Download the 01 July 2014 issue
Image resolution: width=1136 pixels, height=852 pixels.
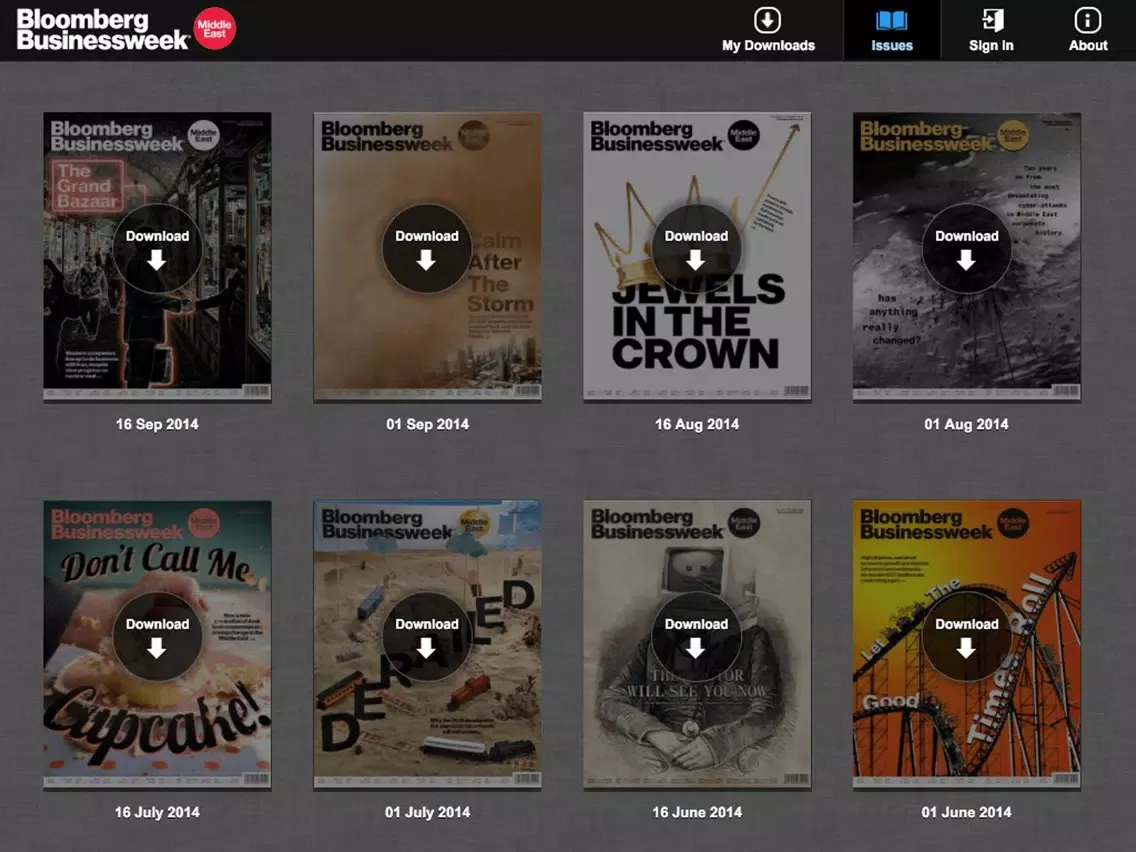427,637
